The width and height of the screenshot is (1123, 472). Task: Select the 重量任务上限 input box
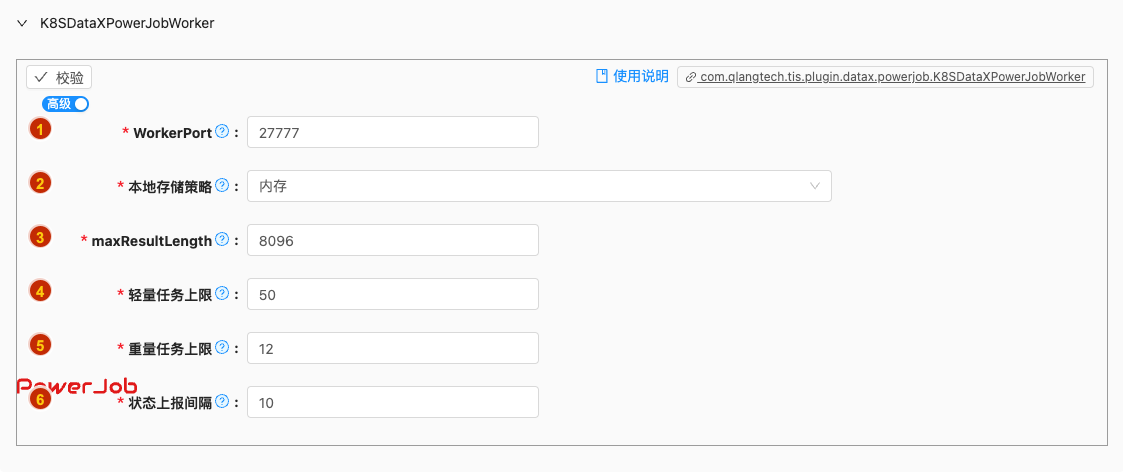[x=392, y=348]
